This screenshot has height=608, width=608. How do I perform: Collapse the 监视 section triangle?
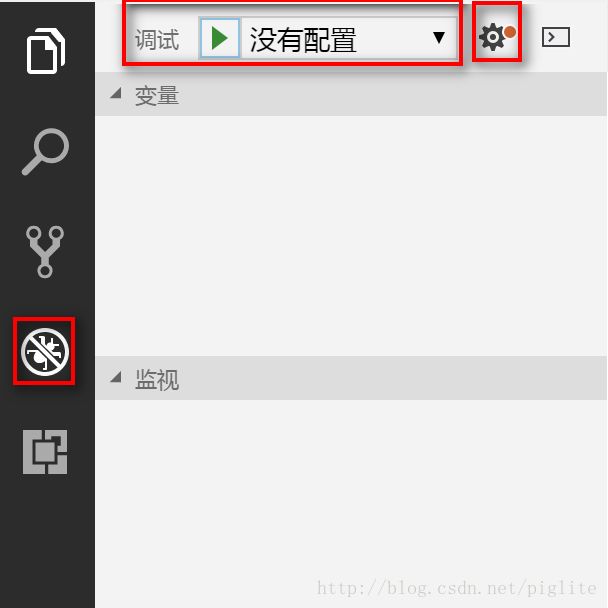(116, 377)
